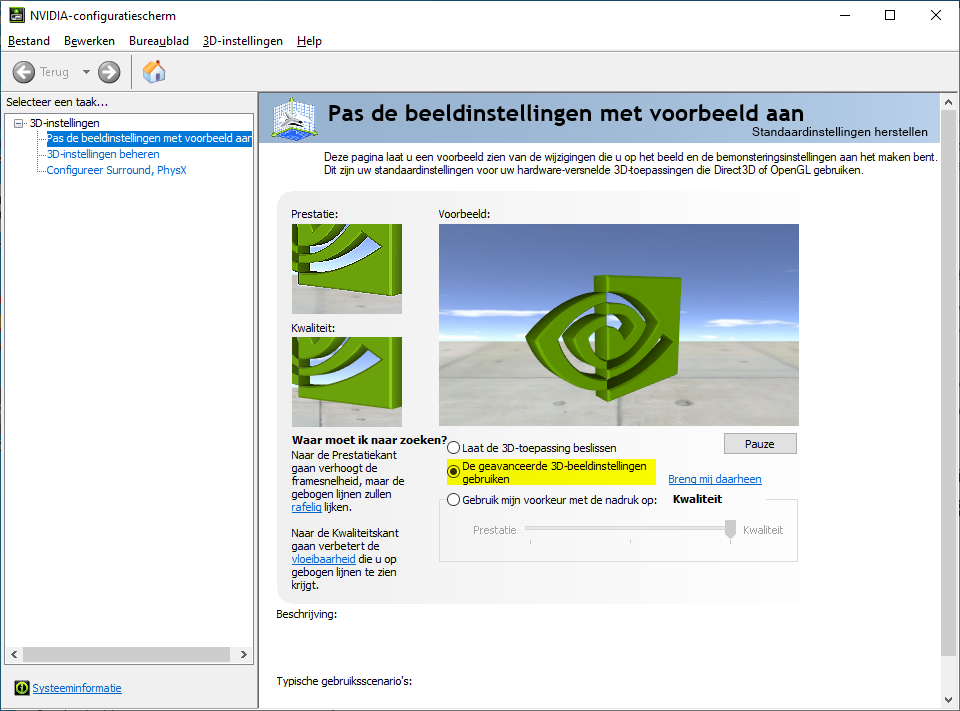Open the Help menu
Screen dimensions: 960x711
coord(309,41)
